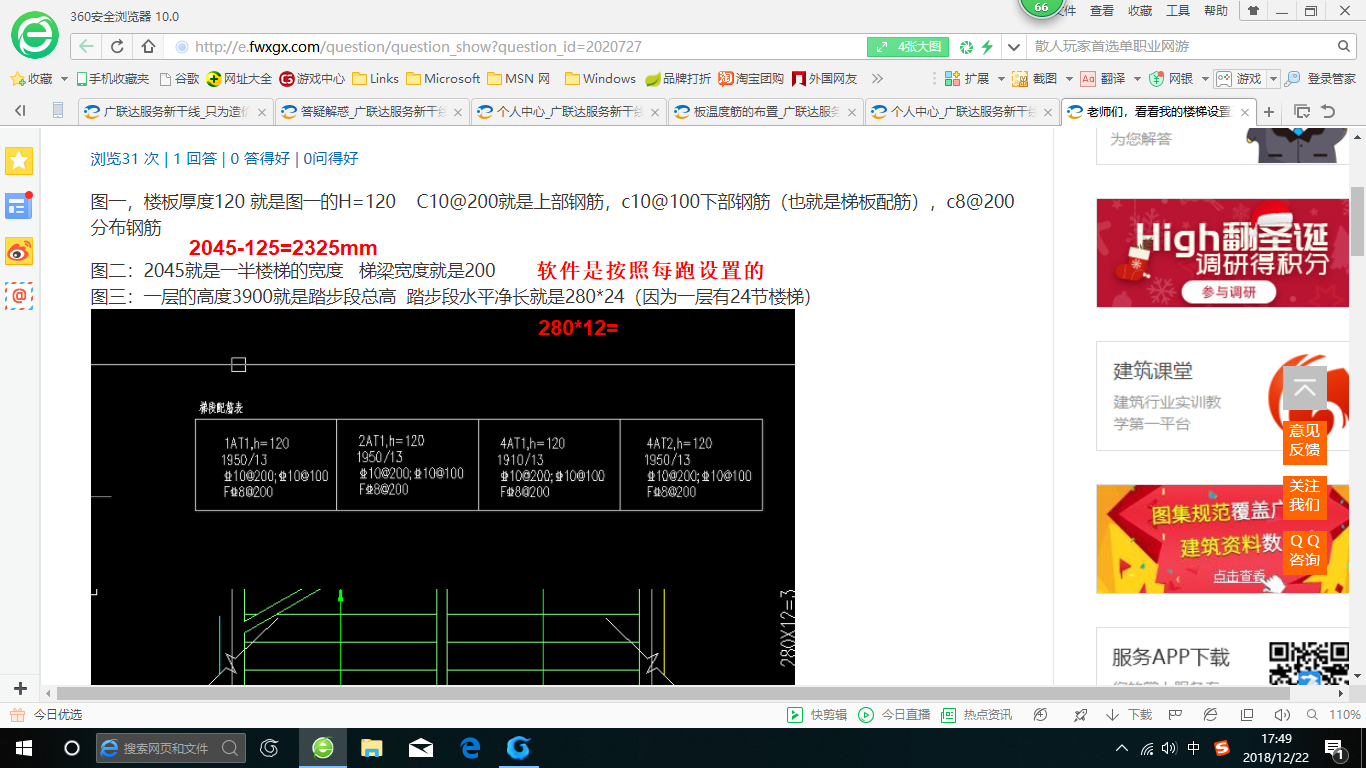The width and height of the screenshot is (1366, 768).
Task: Open the 工具 menu
Action: [x=1178, y=10]
